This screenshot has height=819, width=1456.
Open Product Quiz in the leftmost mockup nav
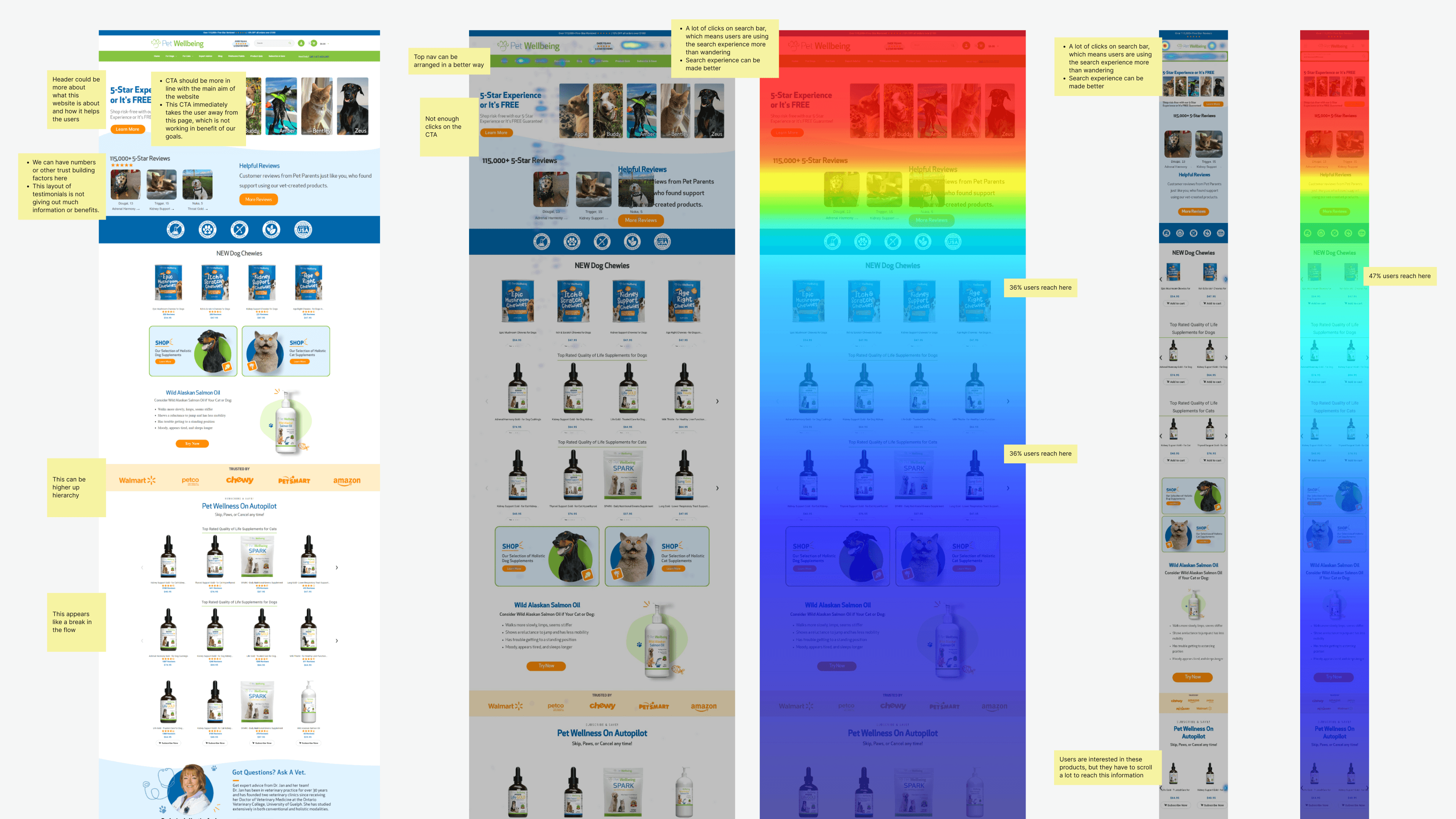(257, 56)
